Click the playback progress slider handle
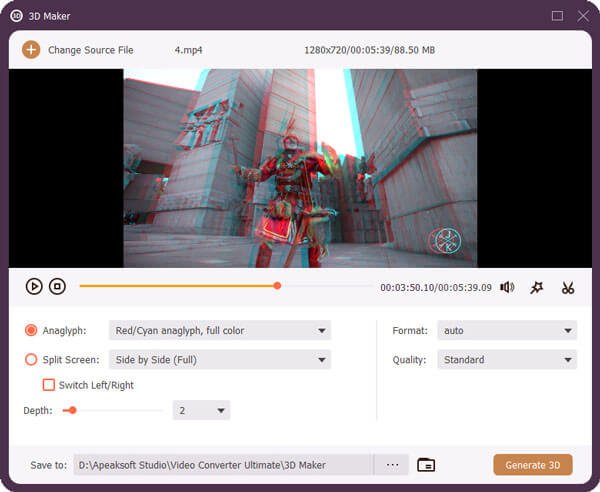This screenshot has height=492, width=600. [277, 286]
